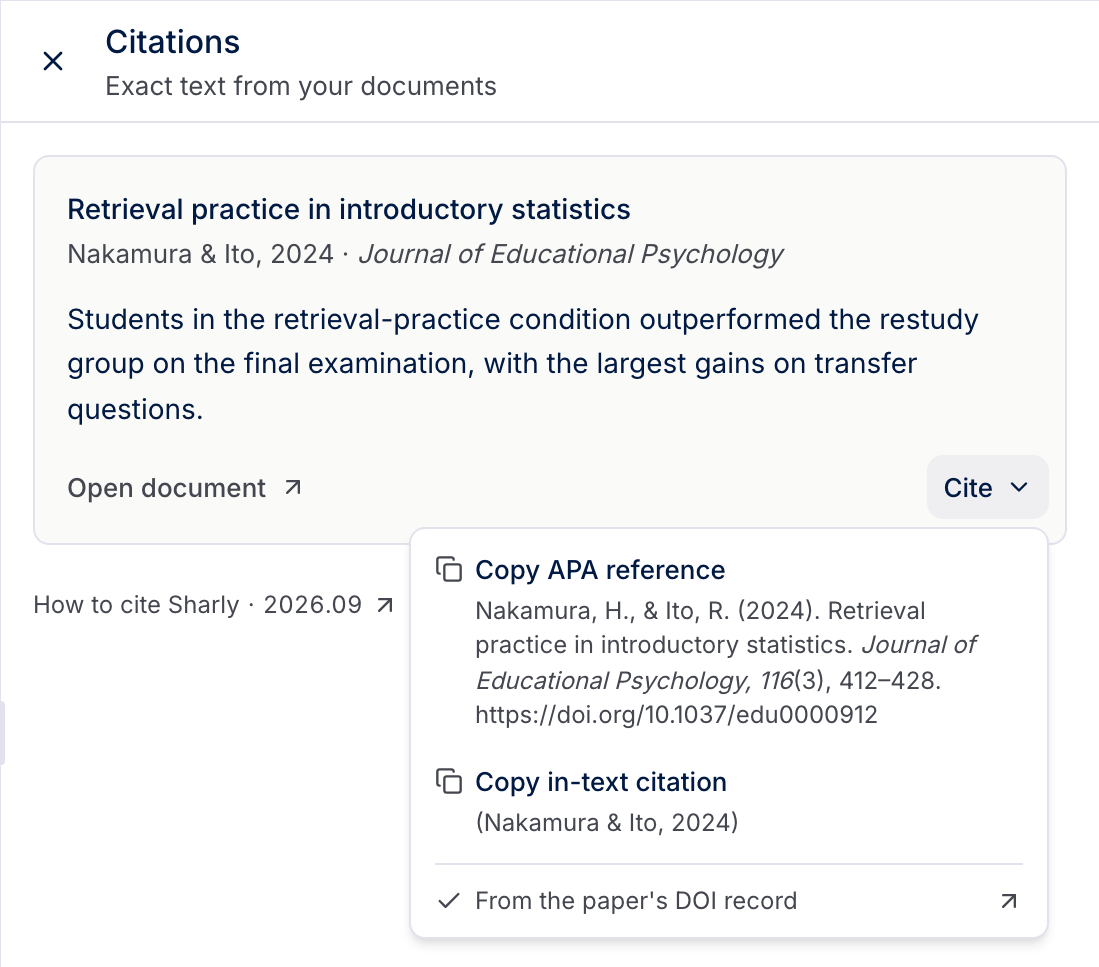1099x967 pixels.
Task: Click the DOI URL https://doi.org/10.1037/edu0000912
Action: coord(676,715)
